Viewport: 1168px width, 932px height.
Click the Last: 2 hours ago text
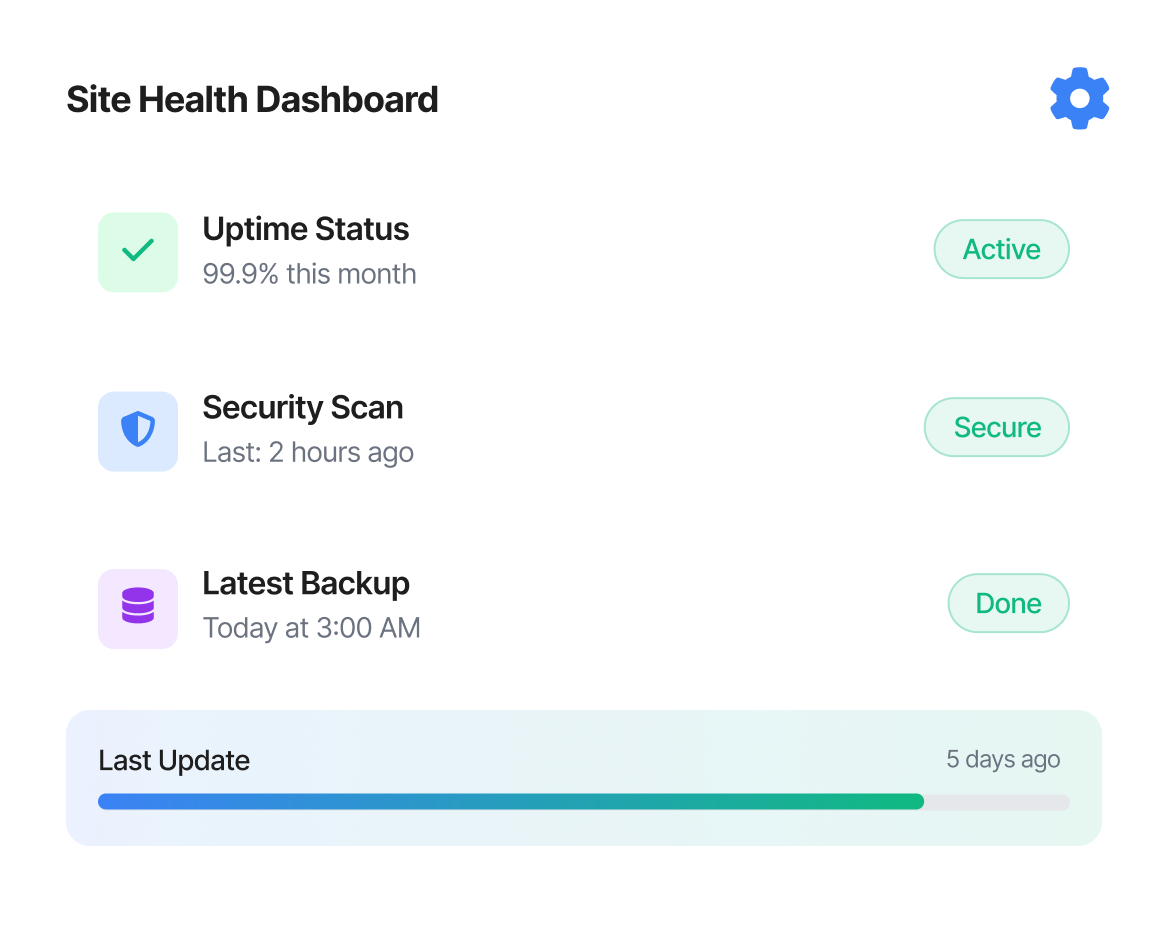pos(308,452)
